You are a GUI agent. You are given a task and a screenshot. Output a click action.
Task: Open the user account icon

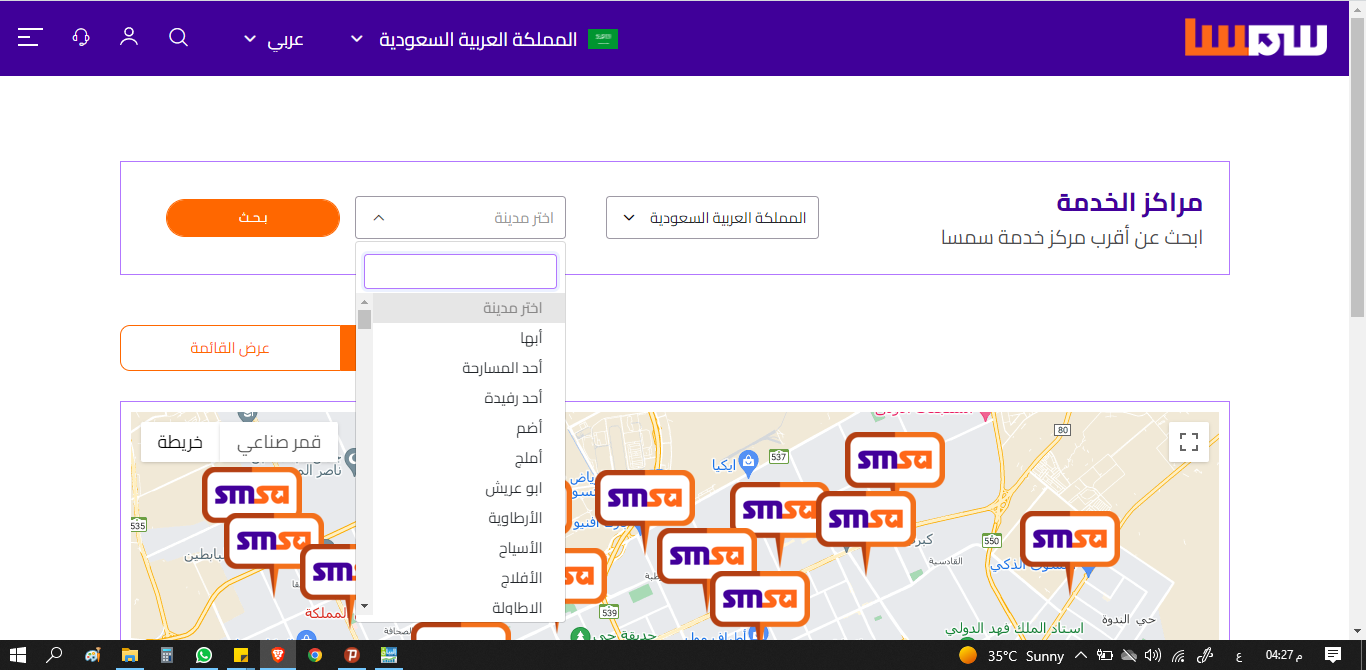[x=129, y=37]
